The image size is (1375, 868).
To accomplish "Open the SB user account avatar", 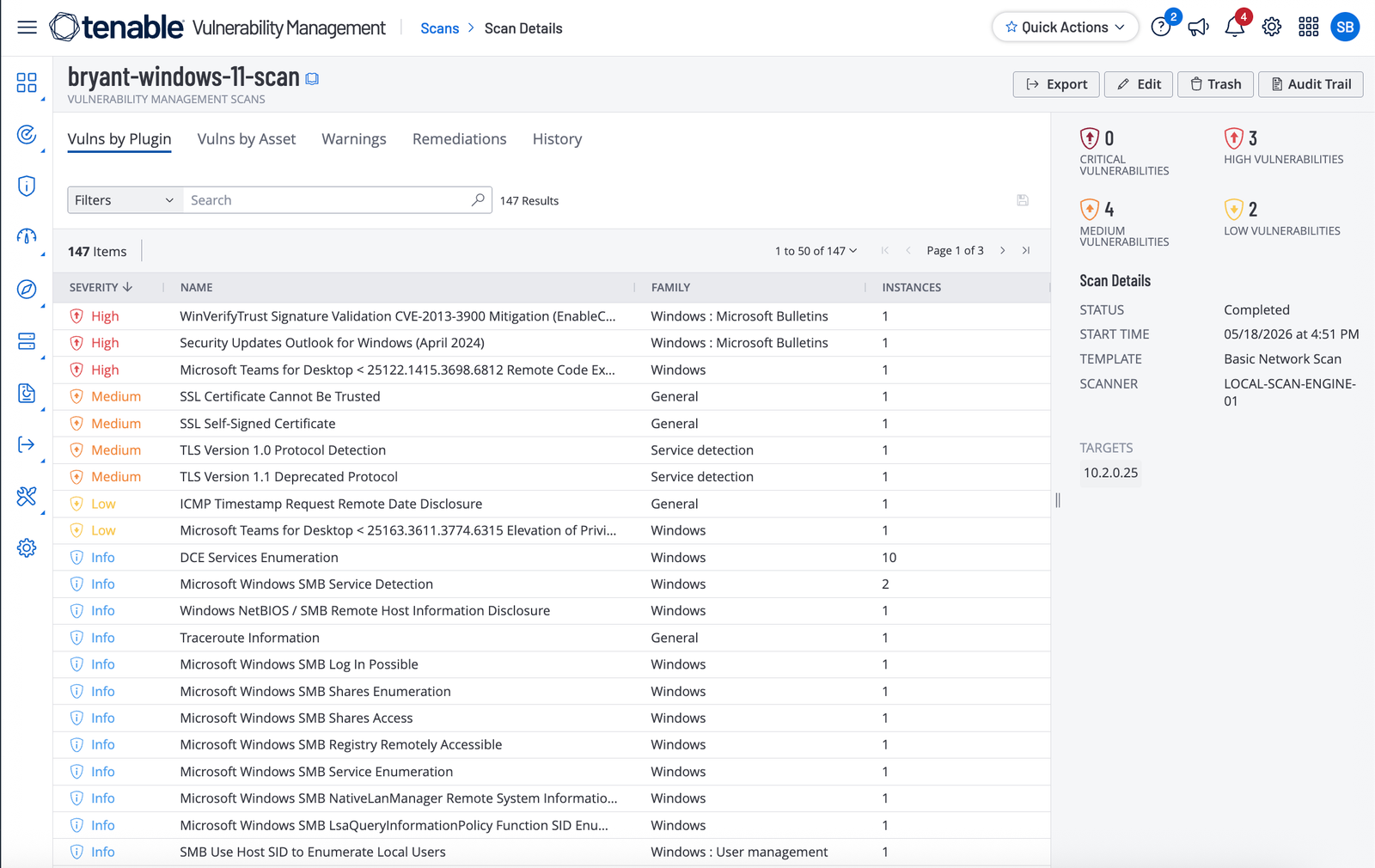I will [1345, 28].
